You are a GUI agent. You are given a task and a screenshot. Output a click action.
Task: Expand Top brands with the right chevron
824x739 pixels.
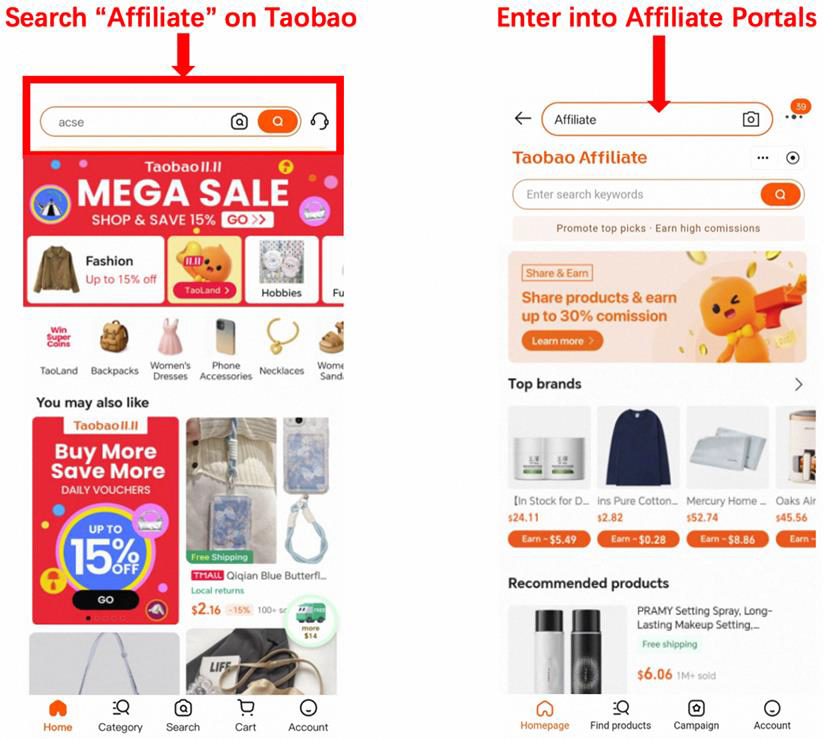coord(798,385)
